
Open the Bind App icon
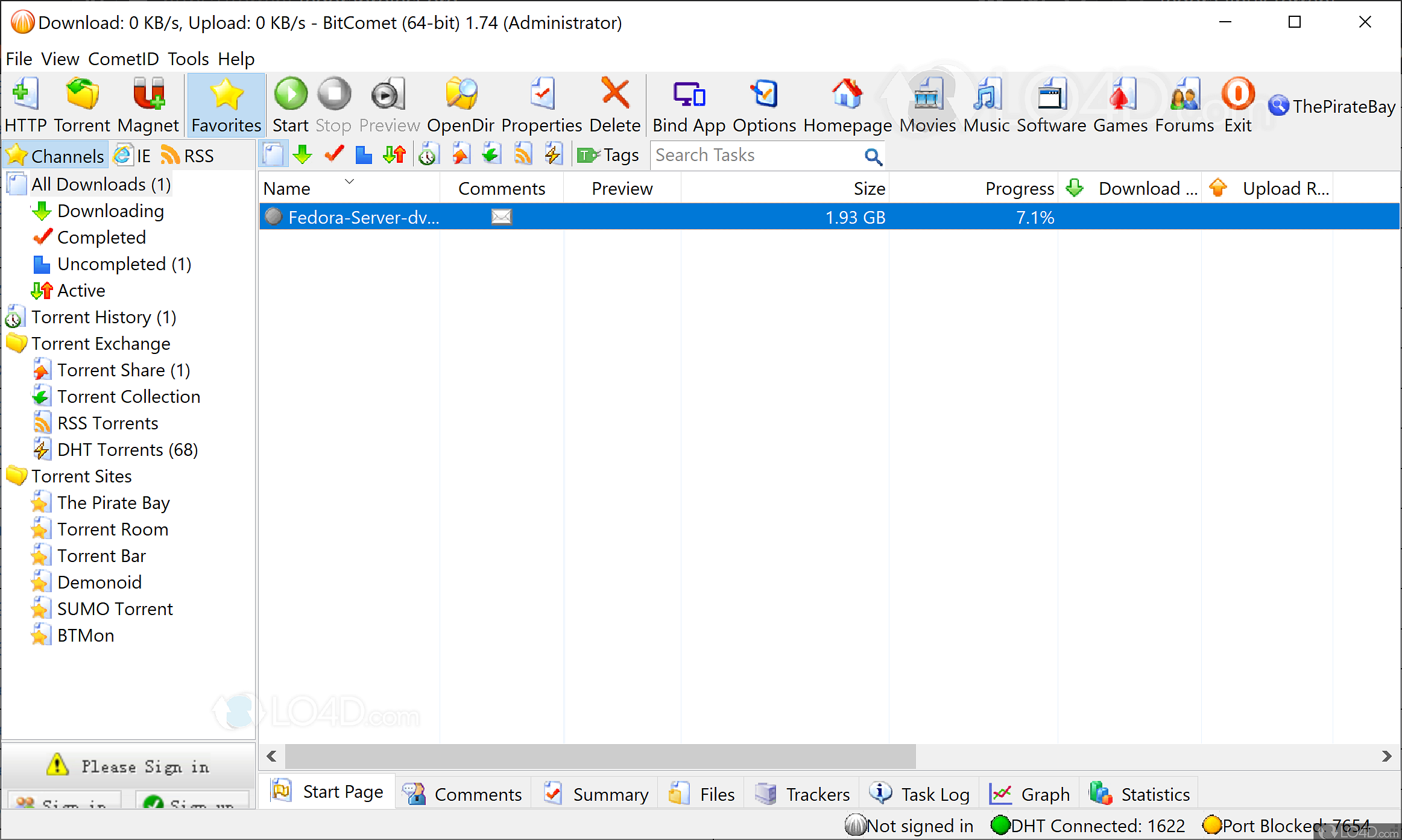pyautogui.click(x=689, y=95)
